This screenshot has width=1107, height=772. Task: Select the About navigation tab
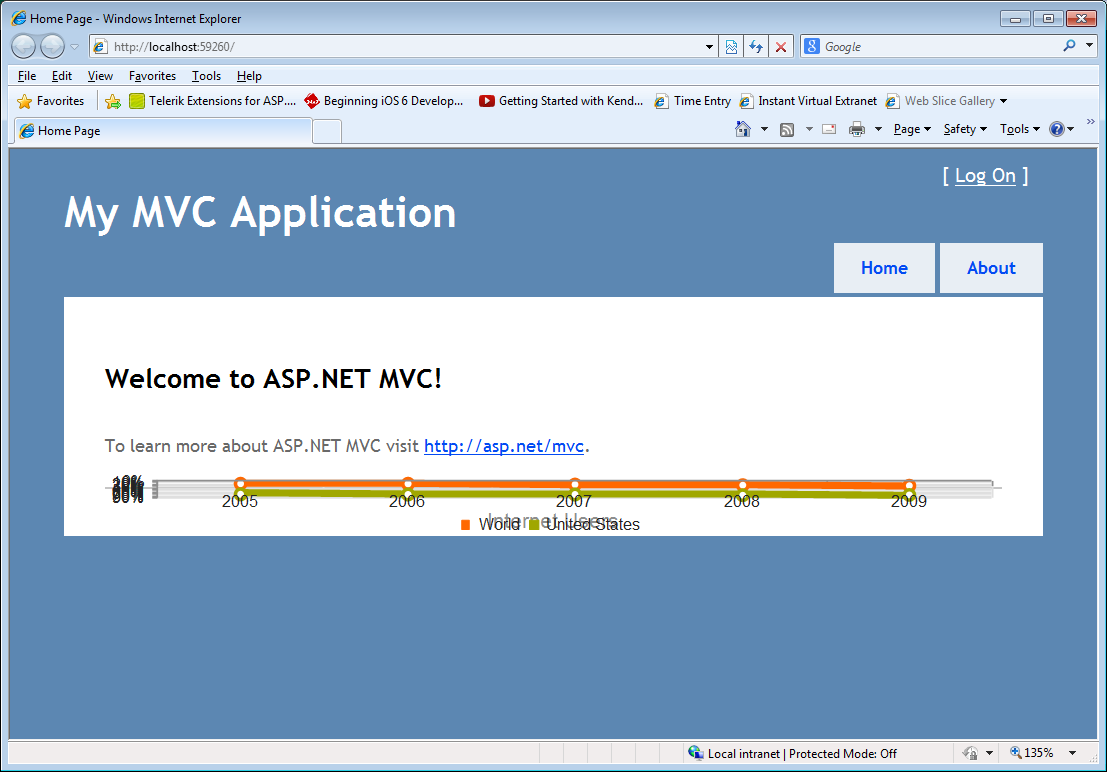point(991,268)
